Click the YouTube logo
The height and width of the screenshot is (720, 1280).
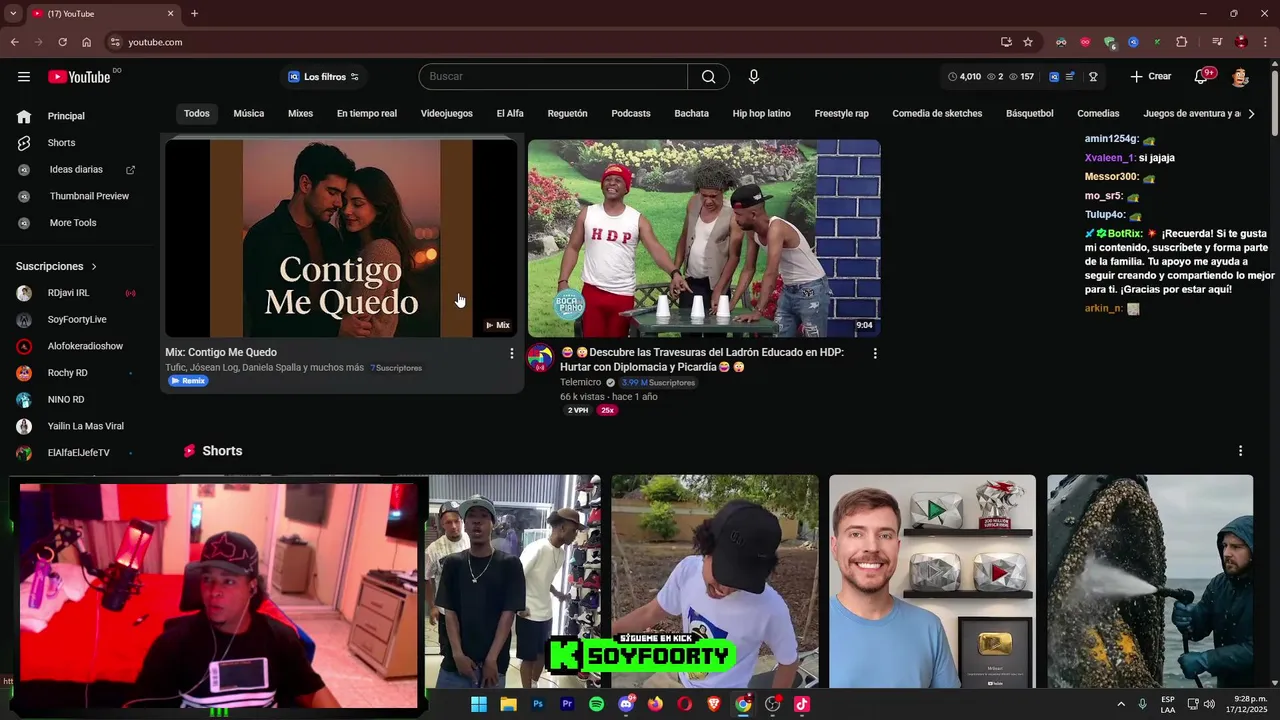tap(79, 77)
